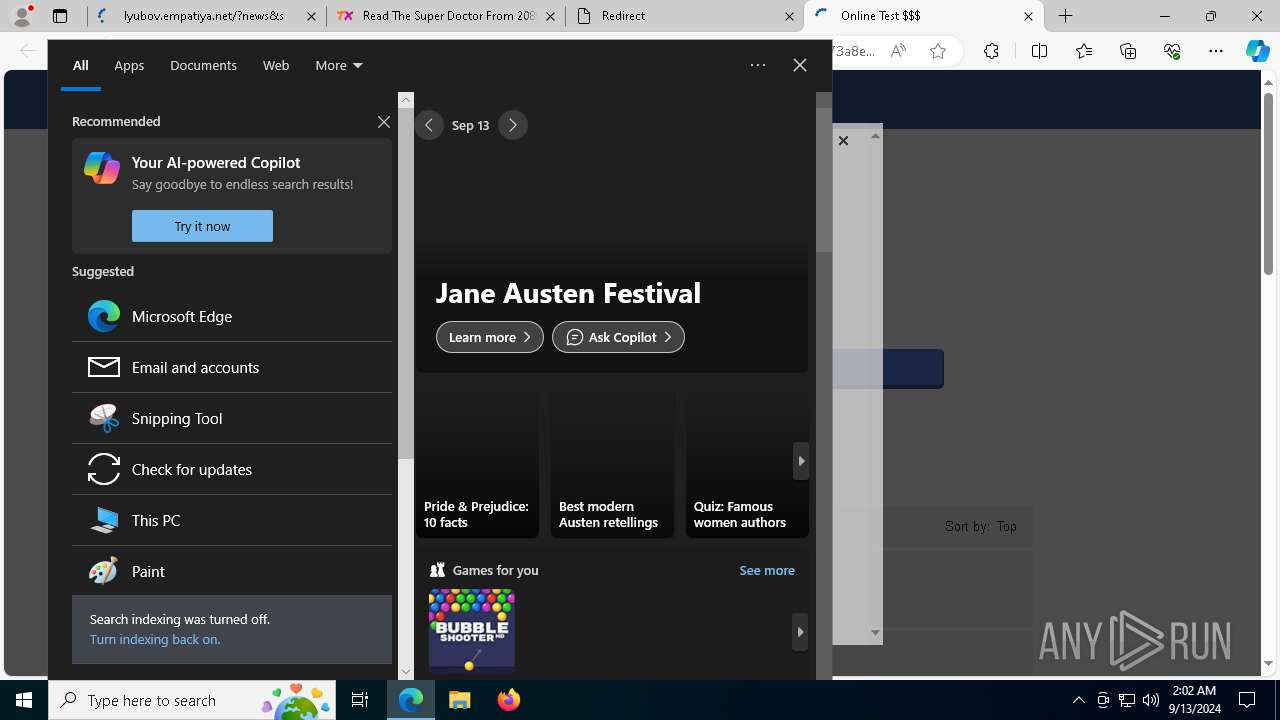Open Edge Collections panel

click(x=1128, y=51)
